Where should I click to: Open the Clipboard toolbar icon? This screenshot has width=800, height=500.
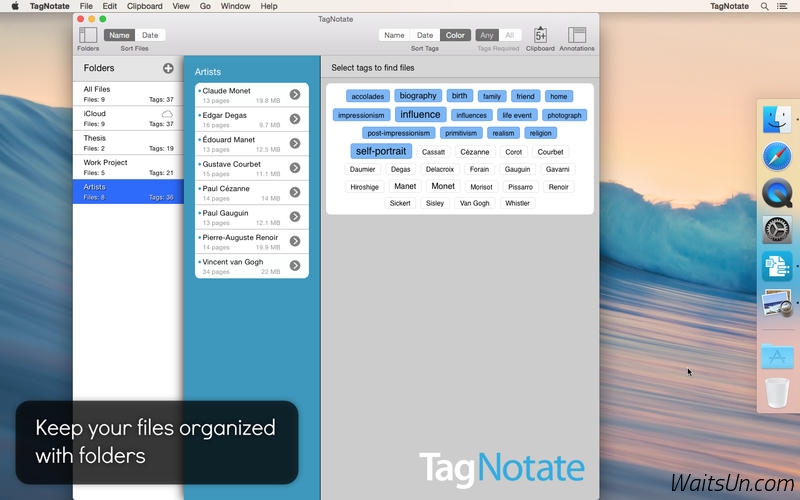click(540, 35)
